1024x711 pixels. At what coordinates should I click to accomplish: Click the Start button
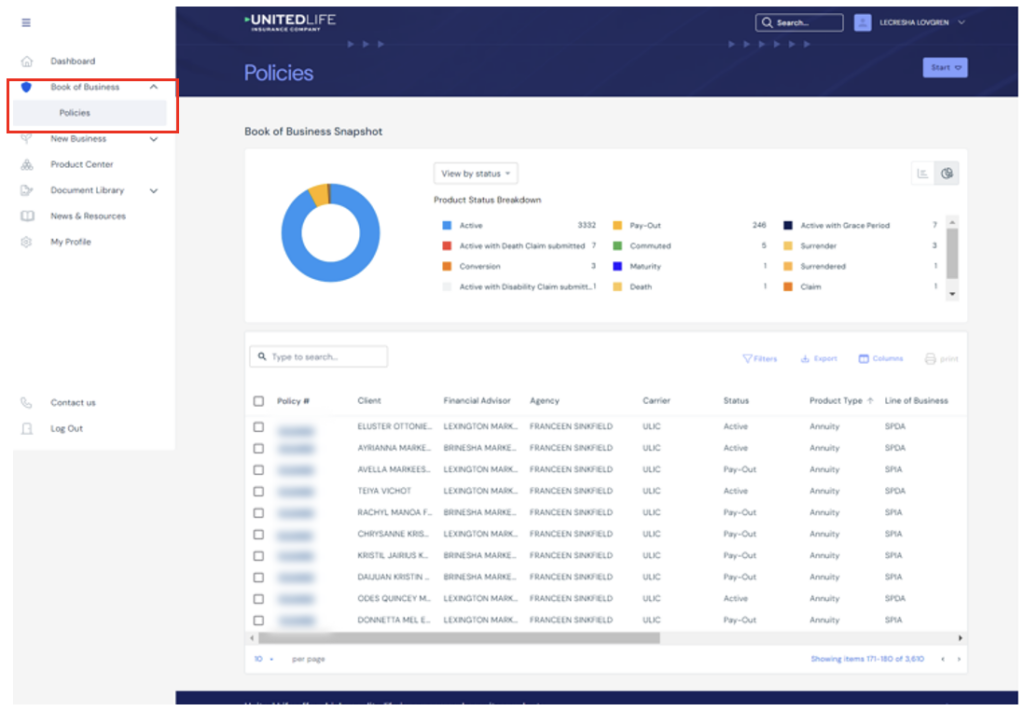pos(944,68)
